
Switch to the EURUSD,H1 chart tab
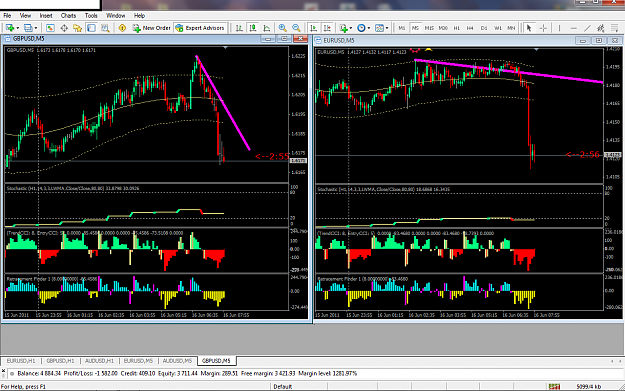[21, 361]
